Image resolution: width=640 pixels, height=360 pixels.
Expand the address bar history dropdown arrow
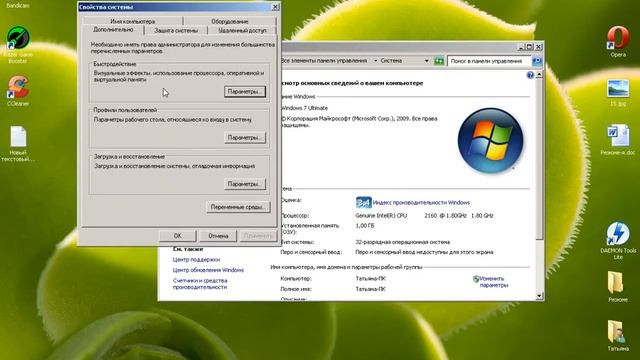tap(427, 61)
